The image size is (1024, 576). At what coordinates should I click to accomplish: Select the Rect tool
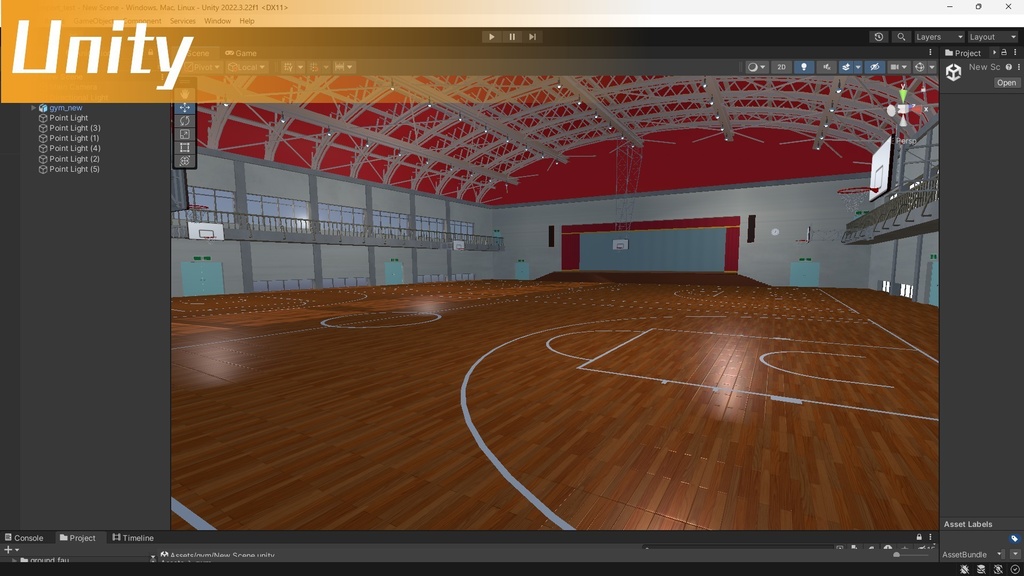coord(185,148)
